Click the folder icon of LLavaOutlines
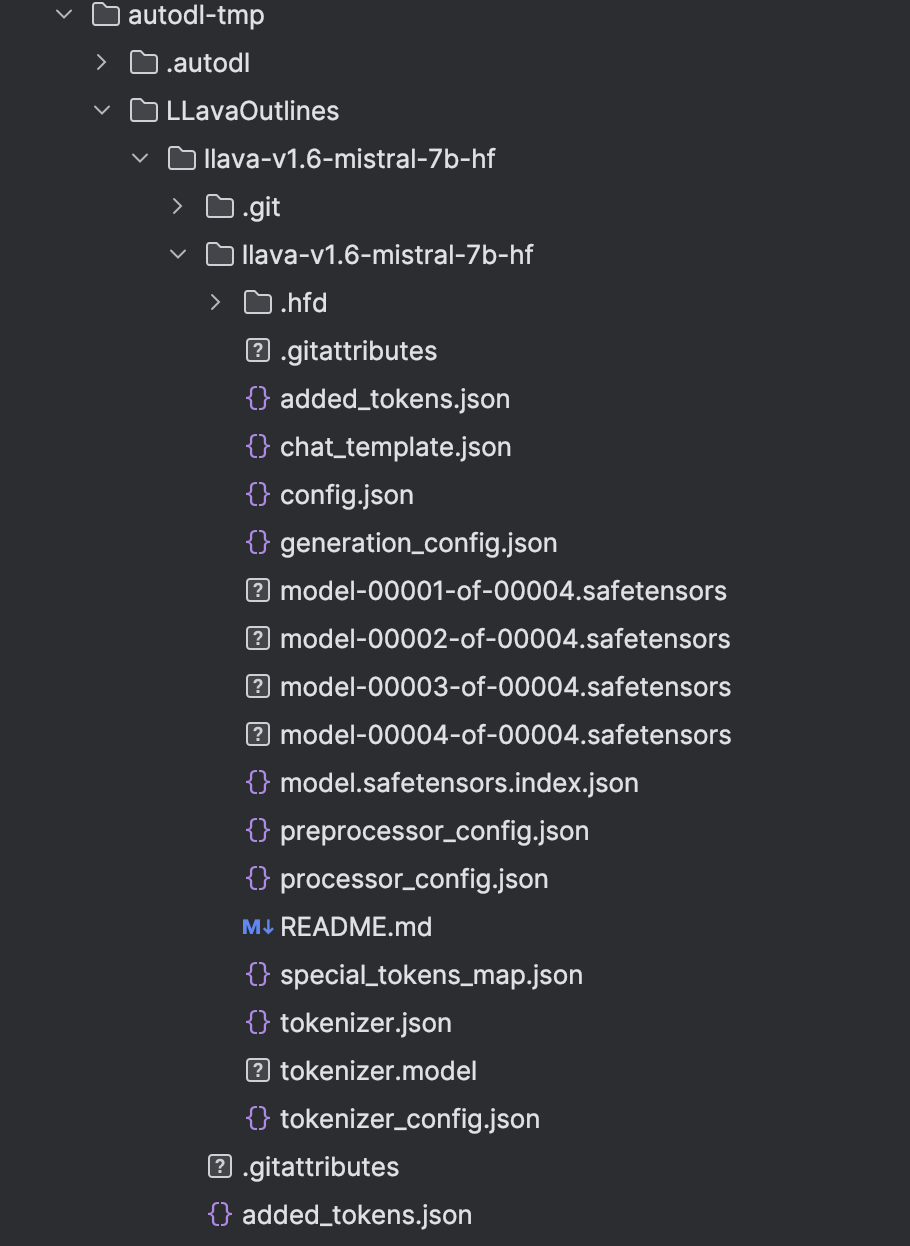Viewport: 910px width, 1246px height. (144, 111)
